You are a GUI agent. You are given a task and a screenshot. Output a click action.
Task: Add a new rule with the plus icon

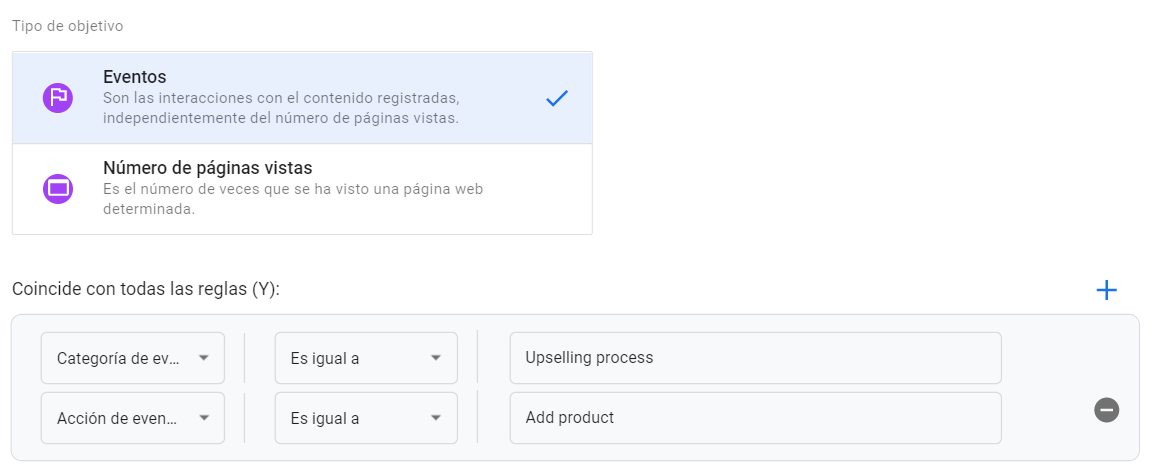(x=1106, y=290)
